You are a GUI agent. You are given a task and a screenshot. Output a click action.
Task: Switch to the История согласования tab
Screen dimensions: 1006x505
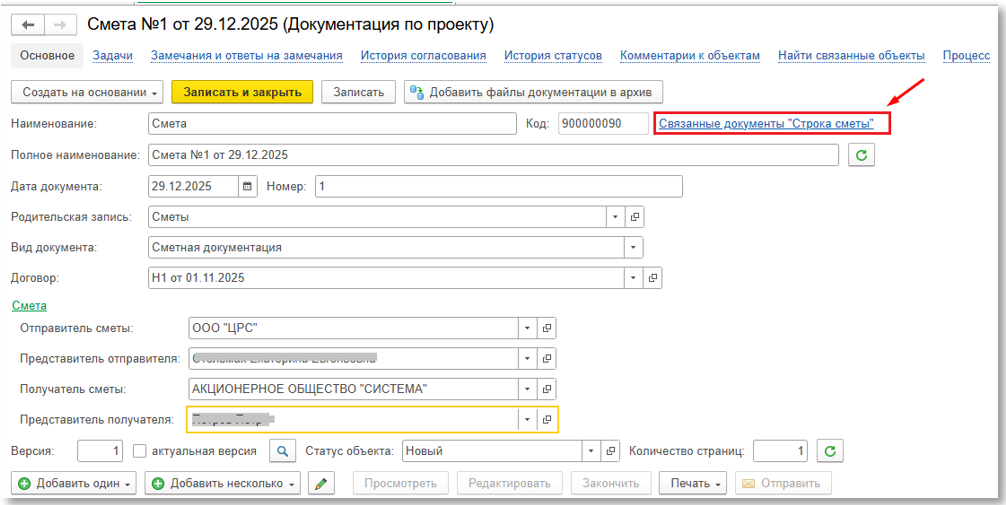pyautogui.click(x=423, y=56)
